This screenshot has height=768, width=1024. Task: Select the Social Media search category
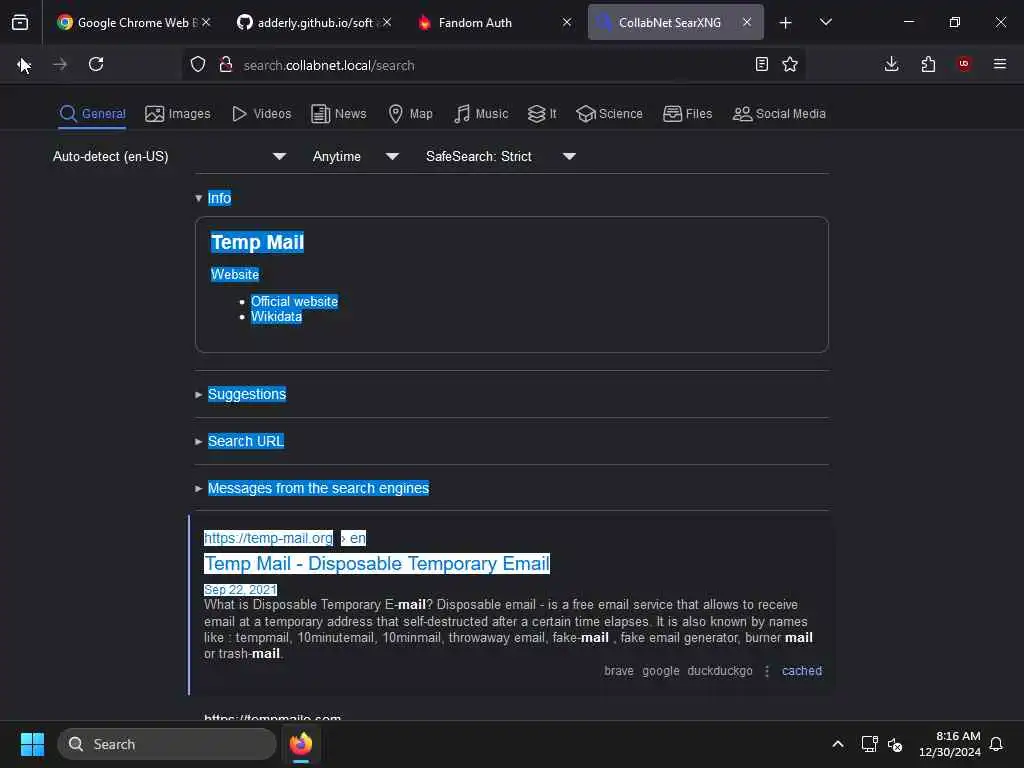coord(779,114)
